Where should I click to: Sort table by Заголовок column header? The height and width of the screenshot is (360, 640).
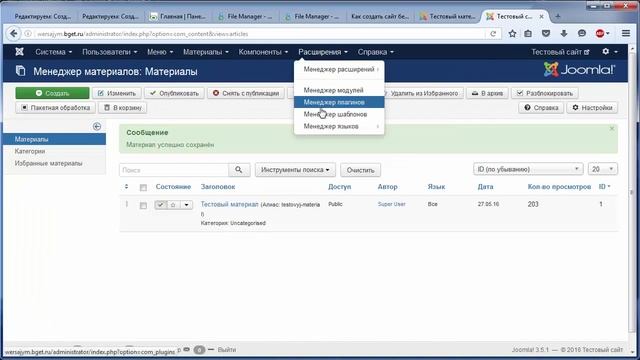coord(218,187)
